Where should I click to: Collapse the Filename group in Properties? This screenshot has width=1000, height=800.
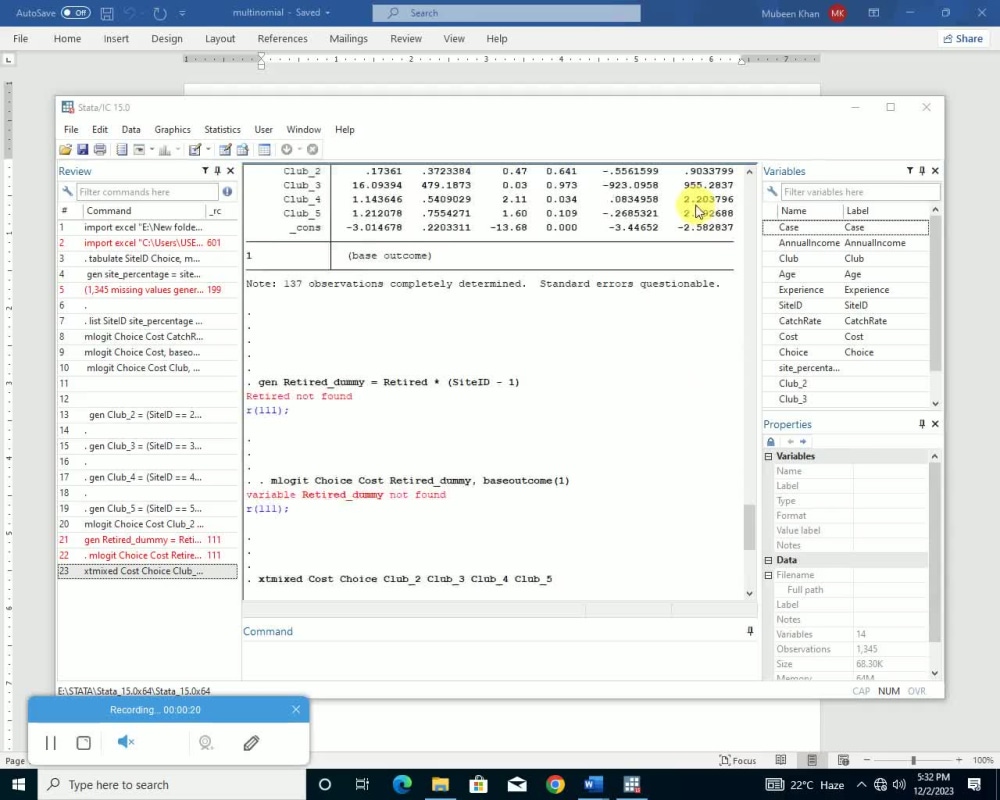pos(768,575)
